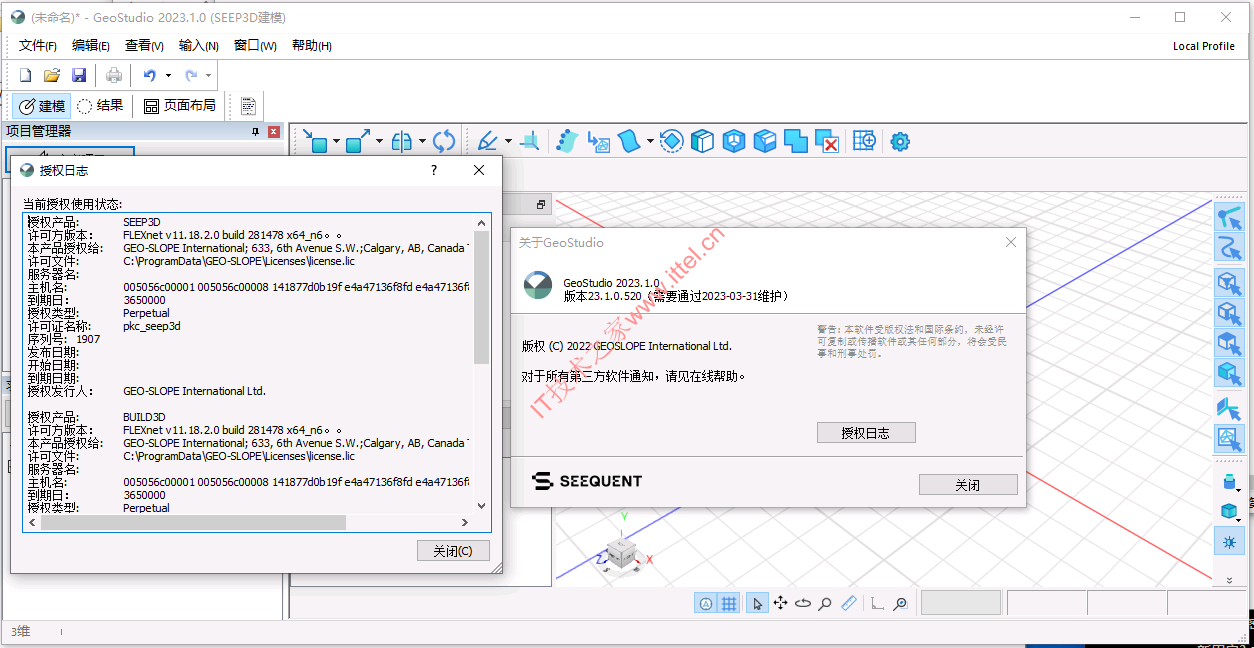1254x648 pixels.
Task: Click the dashed-circle diamond tool
Action: tap(672, 141)
